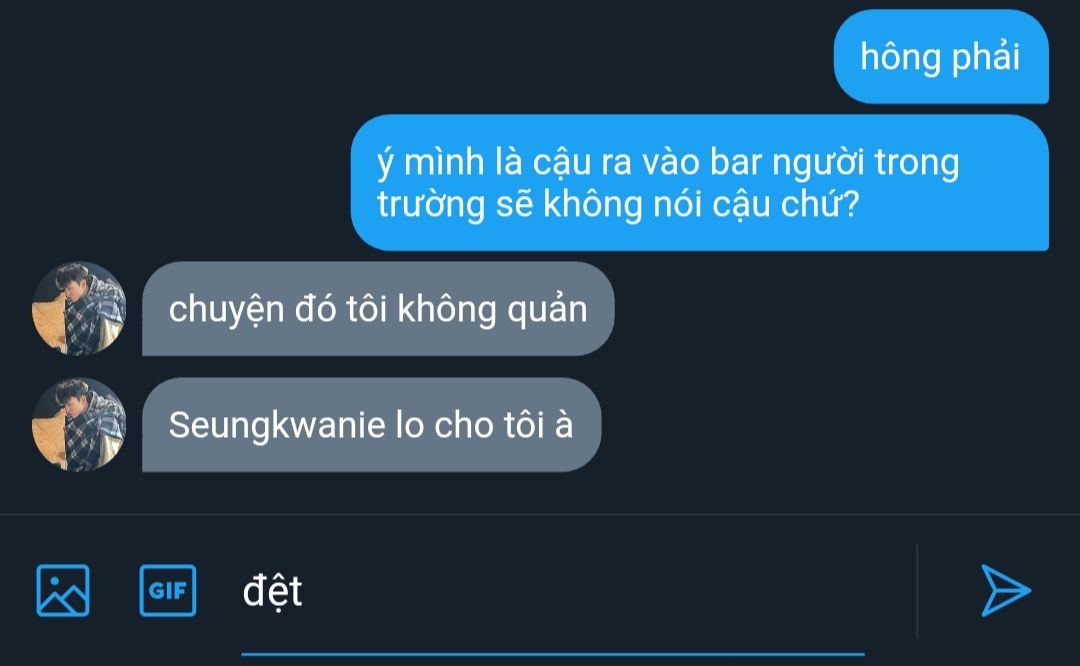Select the "Seungkwanie lo cho tôi à" message
The width and height of the screenshot is (1080, 666).
point(371,424)
